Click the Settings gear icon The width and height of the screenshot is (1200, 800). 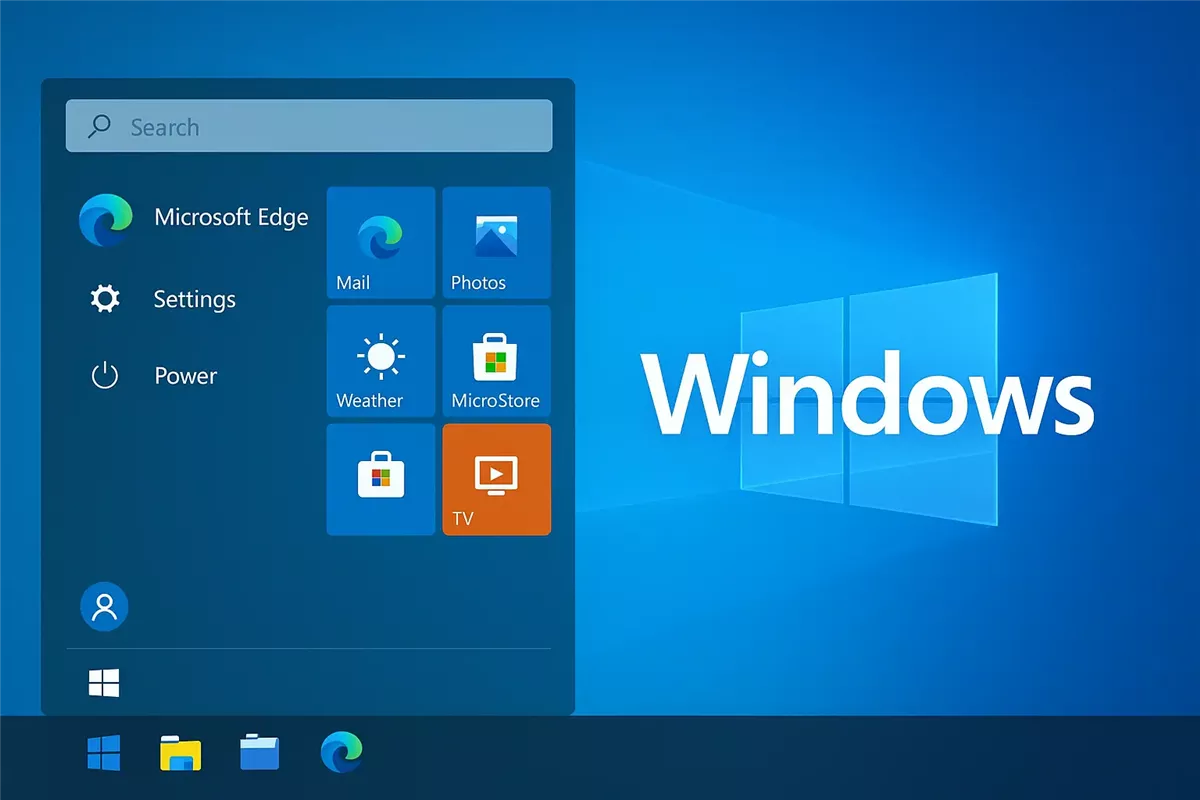tap(105, 299)
